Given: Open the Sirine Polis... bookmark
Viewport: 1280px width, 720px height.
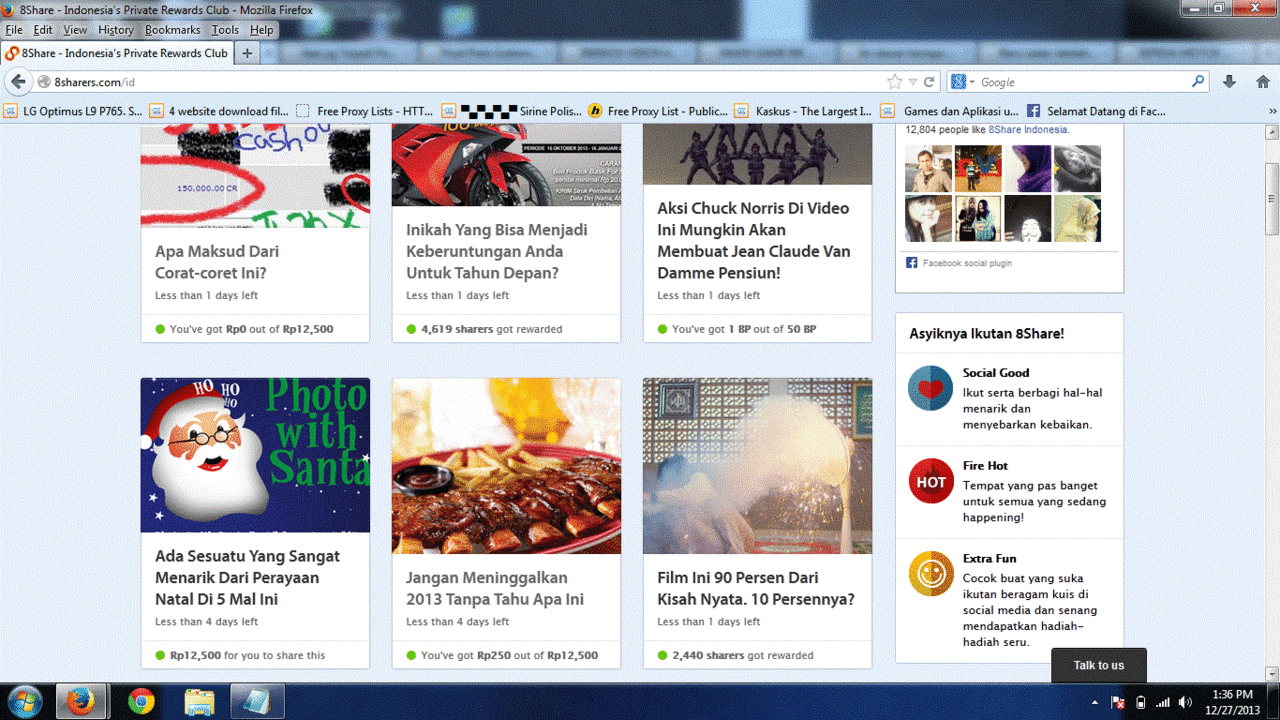Looking at the screenshot, I should point(511,111).
